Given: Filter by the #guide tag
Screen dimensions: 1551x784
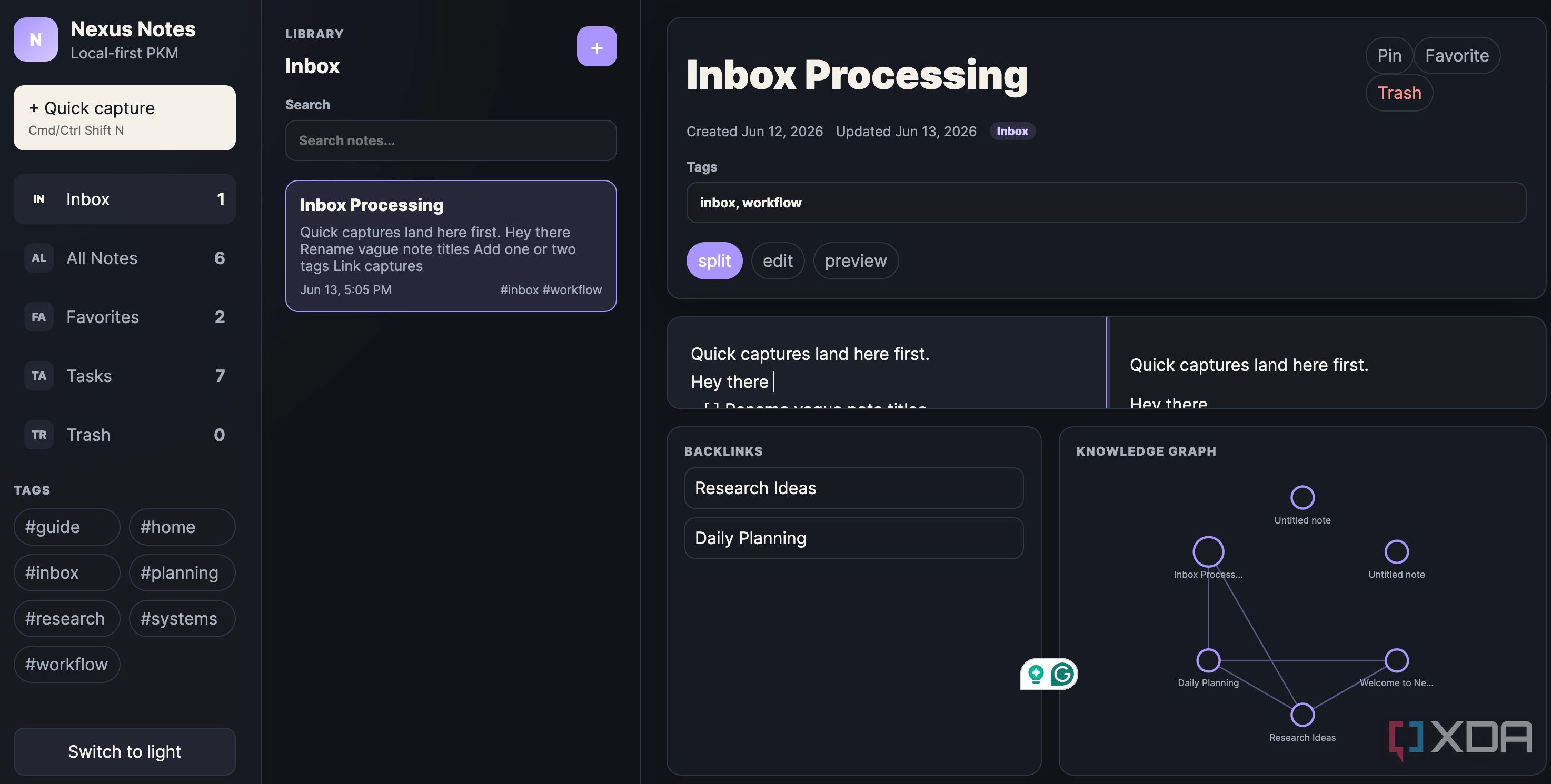Looking at the screenshot, I should point(67,527).
